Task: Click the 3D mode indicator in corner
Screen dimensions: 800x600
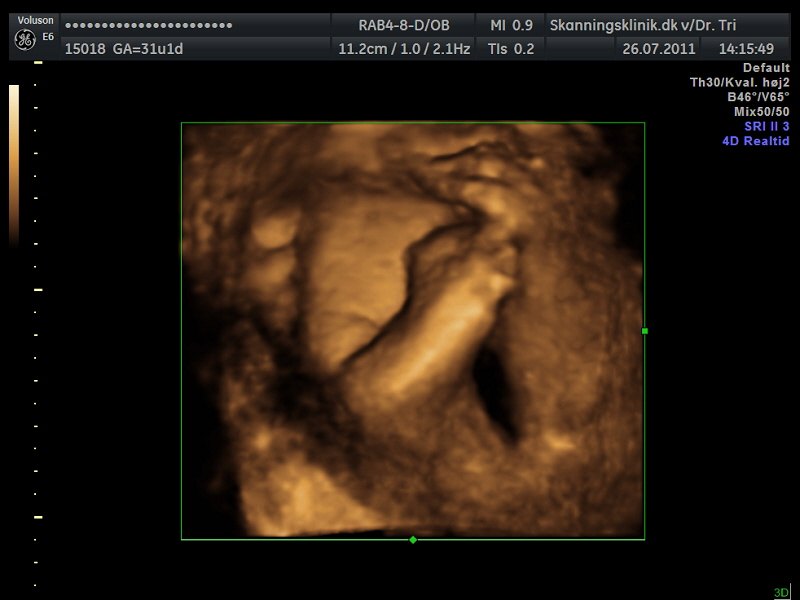Action: [781, 592]
